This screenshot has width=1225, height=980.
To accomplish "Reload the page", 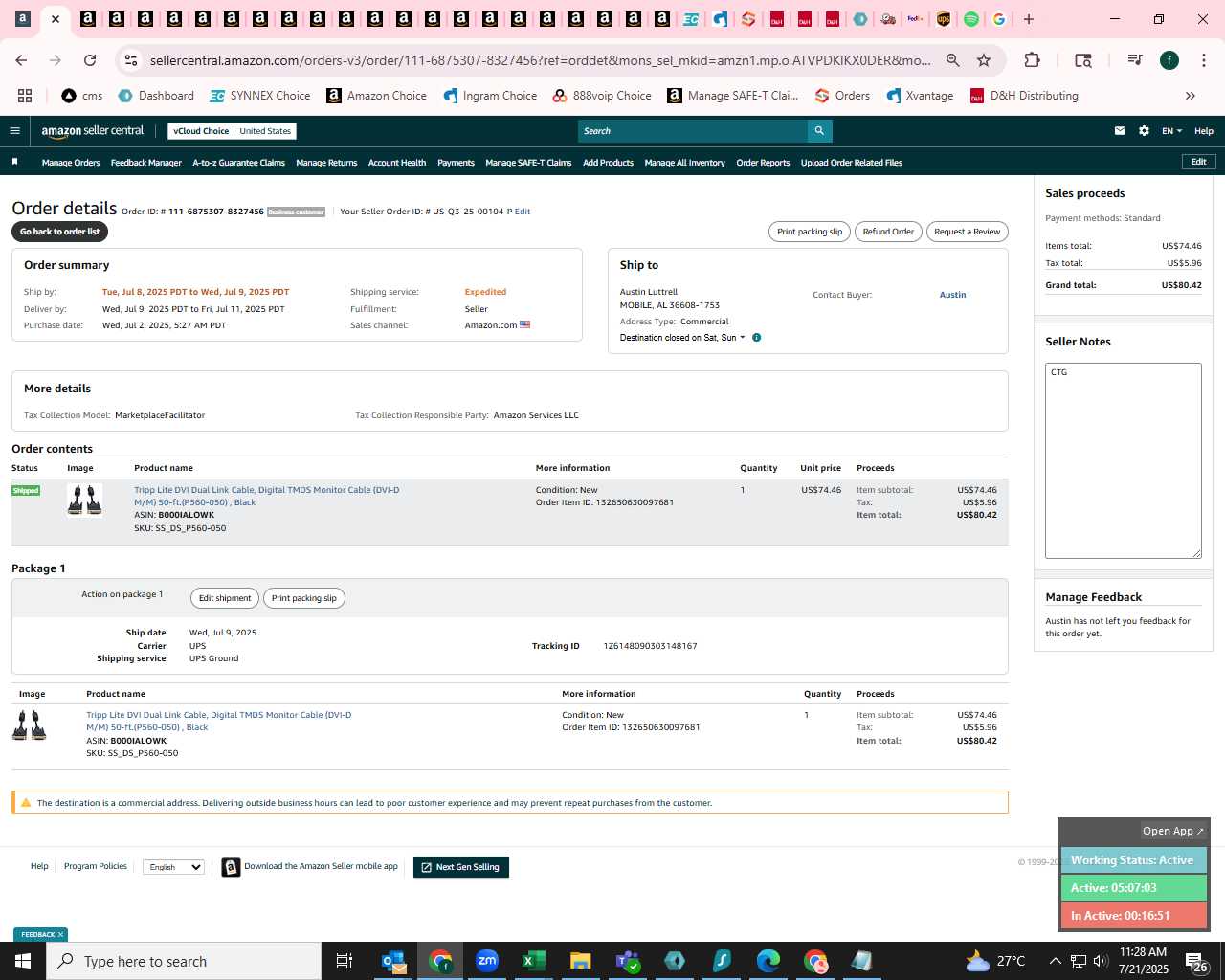I will 90,60.
